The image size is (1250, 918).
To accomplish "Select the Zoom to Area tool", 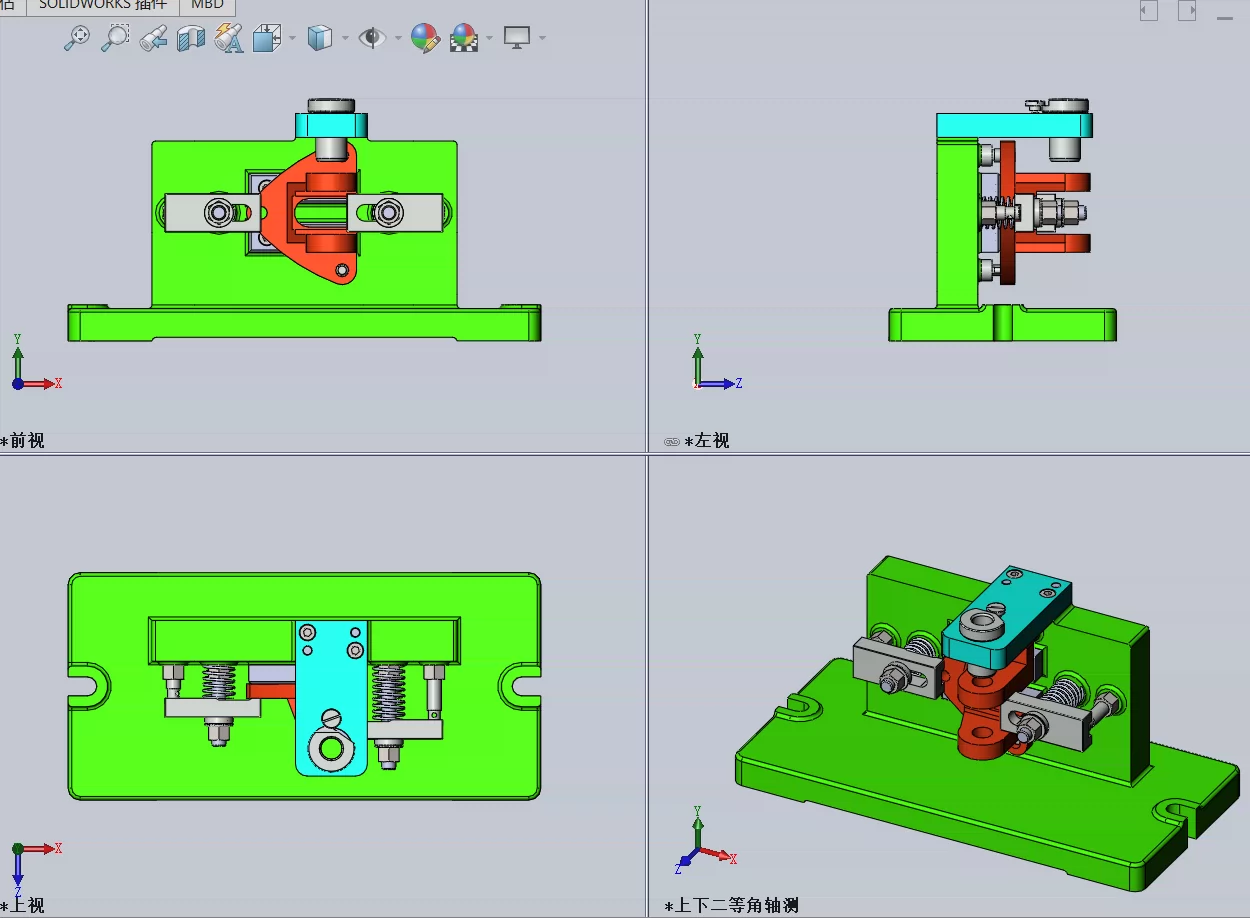I will pos(115,38).
